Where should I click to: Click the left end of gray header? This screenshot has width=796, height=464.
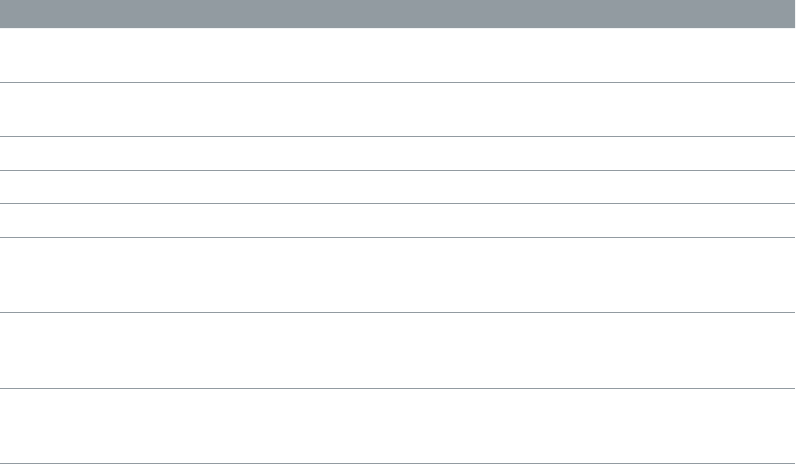pos(12,14)
